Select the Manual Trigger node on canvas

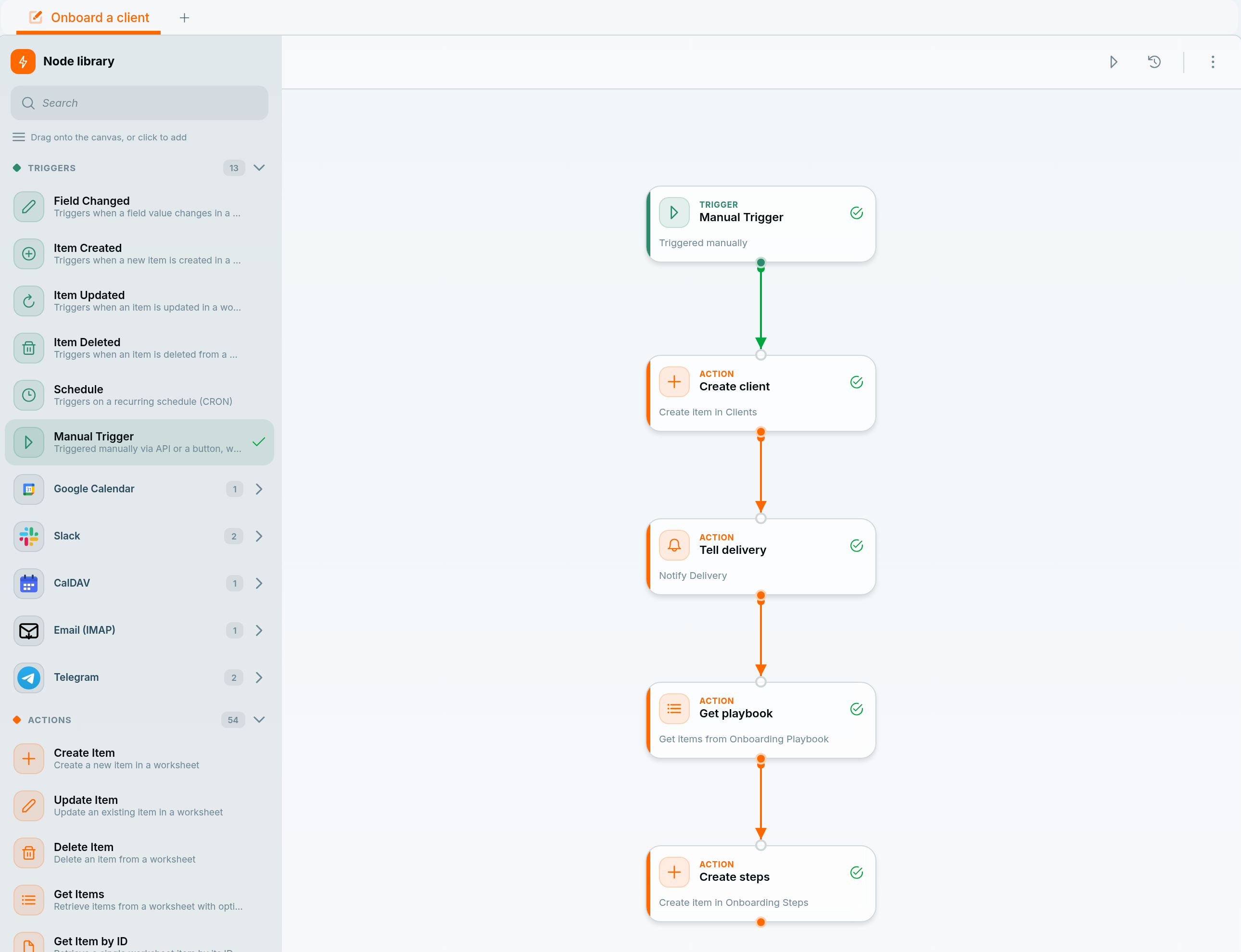[761, 224]
